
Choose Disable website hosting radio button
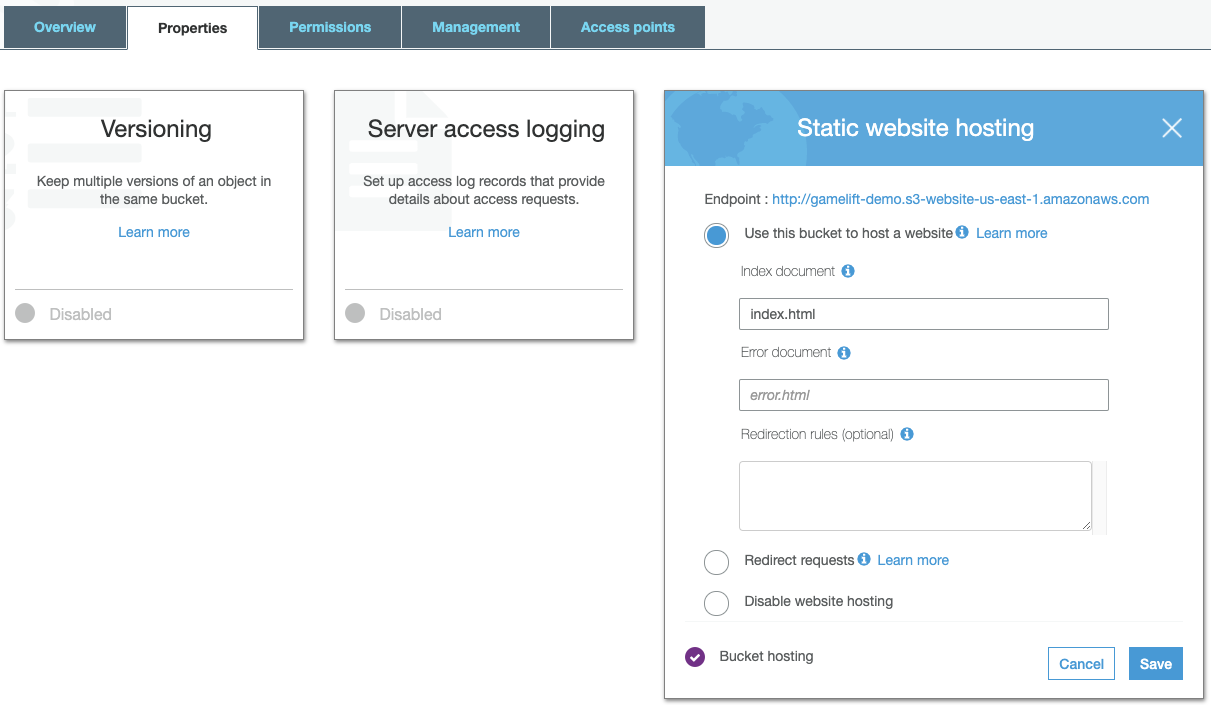[717, 603]
